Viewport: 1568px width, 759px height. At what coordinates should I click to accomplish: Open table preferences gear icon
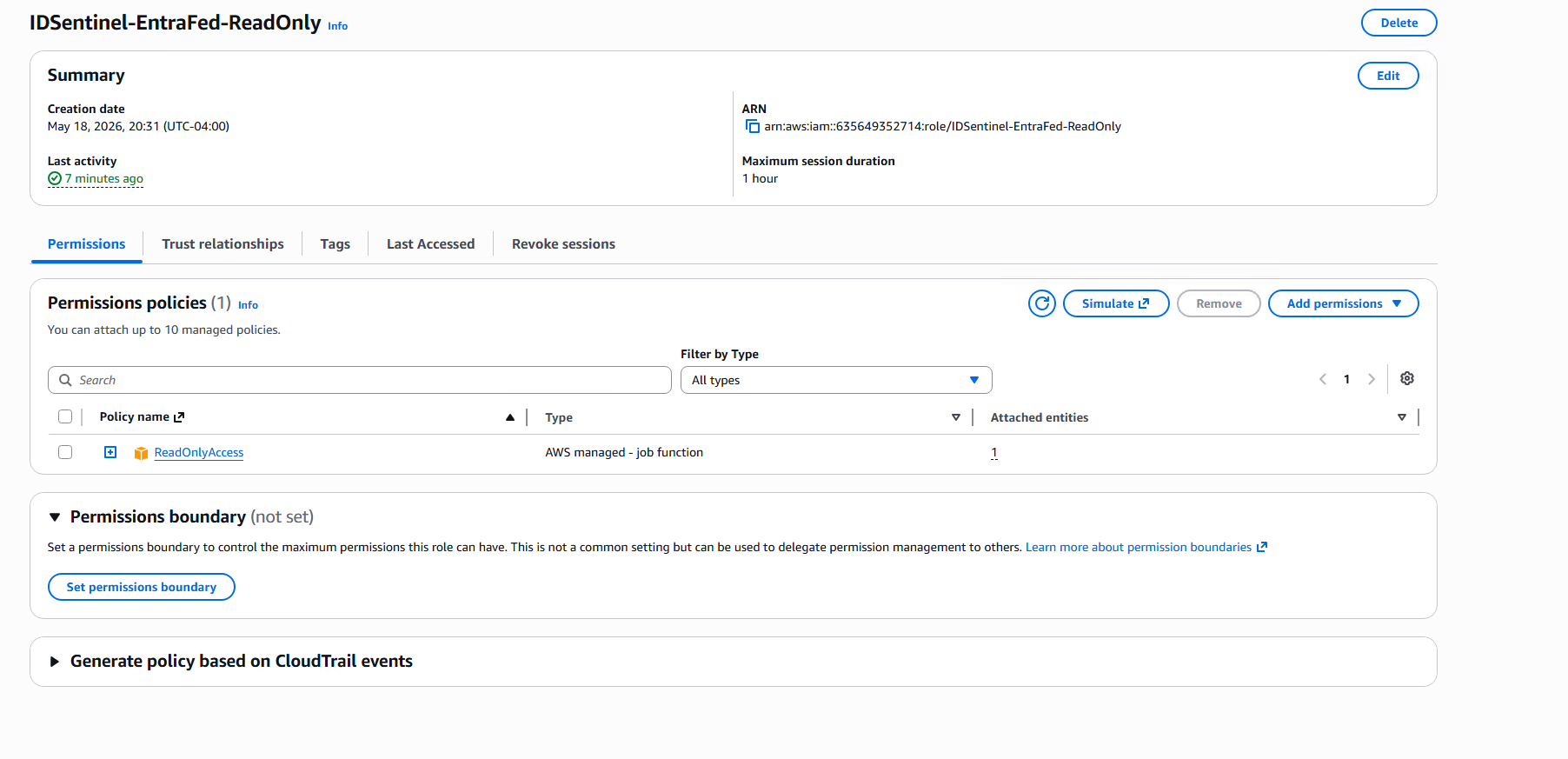pyautogui.click(x=1407, y=378)
